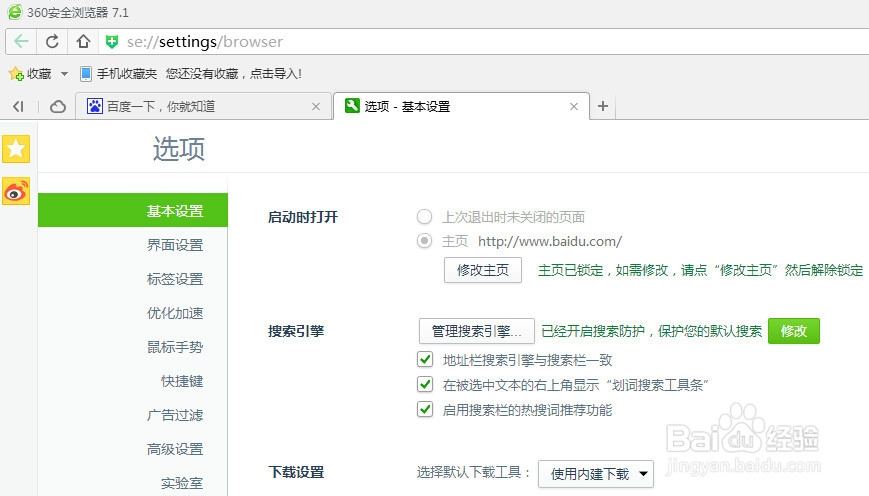Image resolution: width=869 pixels, height=496 pixels.
Task: Toggle hot search recommendation checkbox
Action: (x=425, y=410)
